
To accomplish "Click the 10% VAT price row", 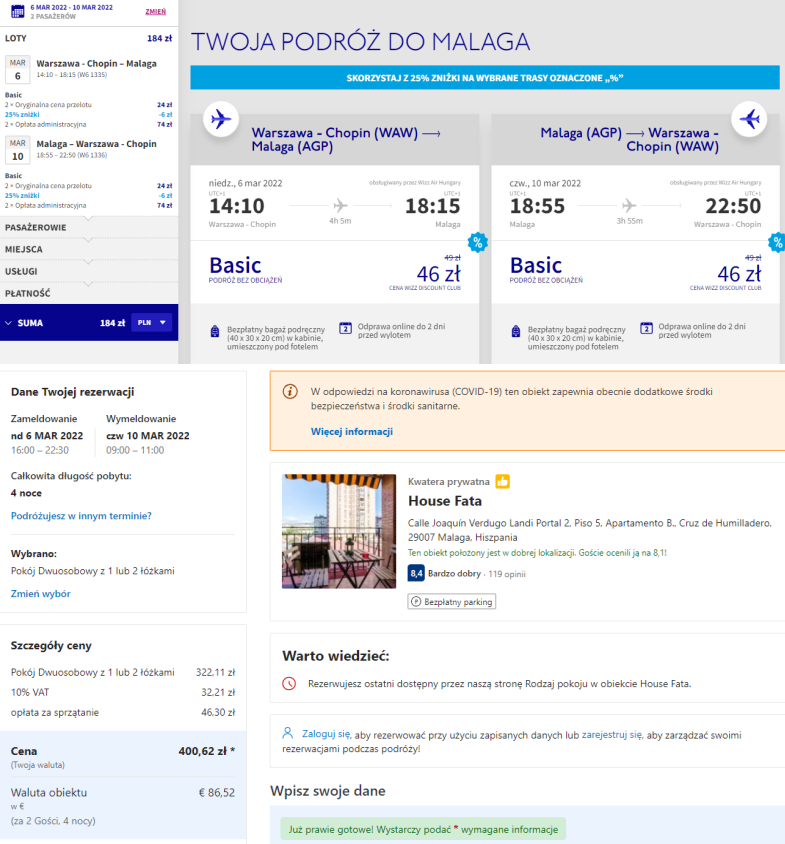I will pyautogui.click(x=123, y=692).
